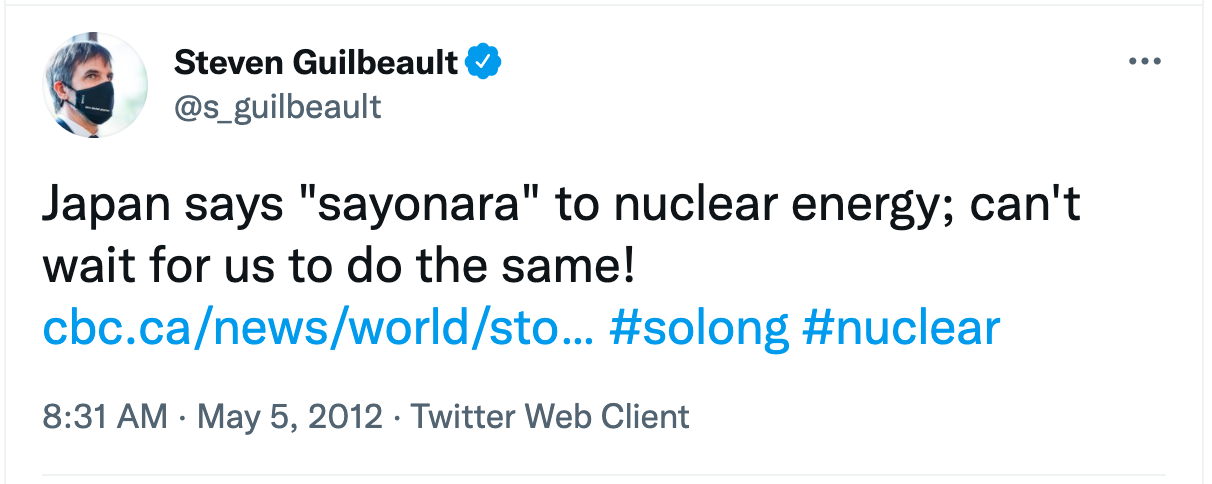Screen dimensions: 1212x484
Task: Click the Steven Guilbeault display name
Action: (317, 63)
